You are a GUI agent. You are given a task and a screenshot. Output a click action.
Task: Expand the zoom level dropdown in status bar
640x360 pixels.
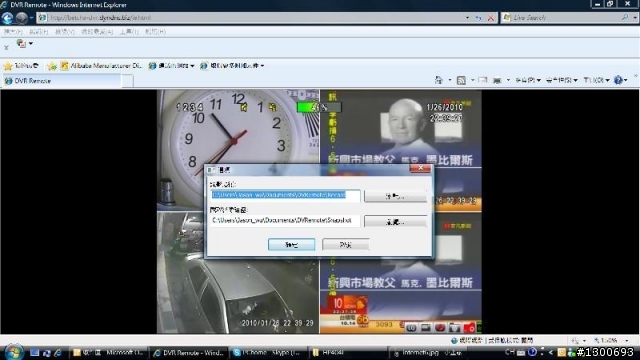tap(627, 340)
